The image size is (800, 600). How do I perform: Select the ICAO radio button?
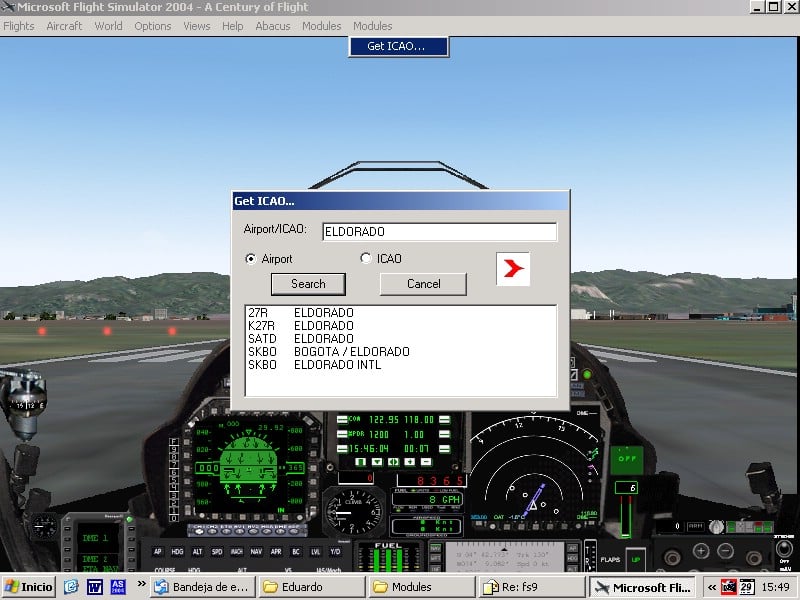click(366, 259)
